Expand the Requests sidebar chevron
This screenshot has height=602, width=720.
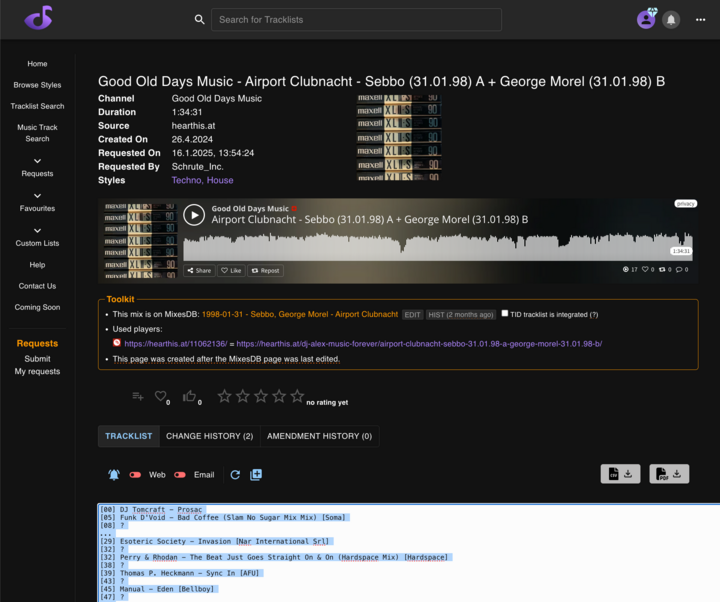(x=37, y=161)
